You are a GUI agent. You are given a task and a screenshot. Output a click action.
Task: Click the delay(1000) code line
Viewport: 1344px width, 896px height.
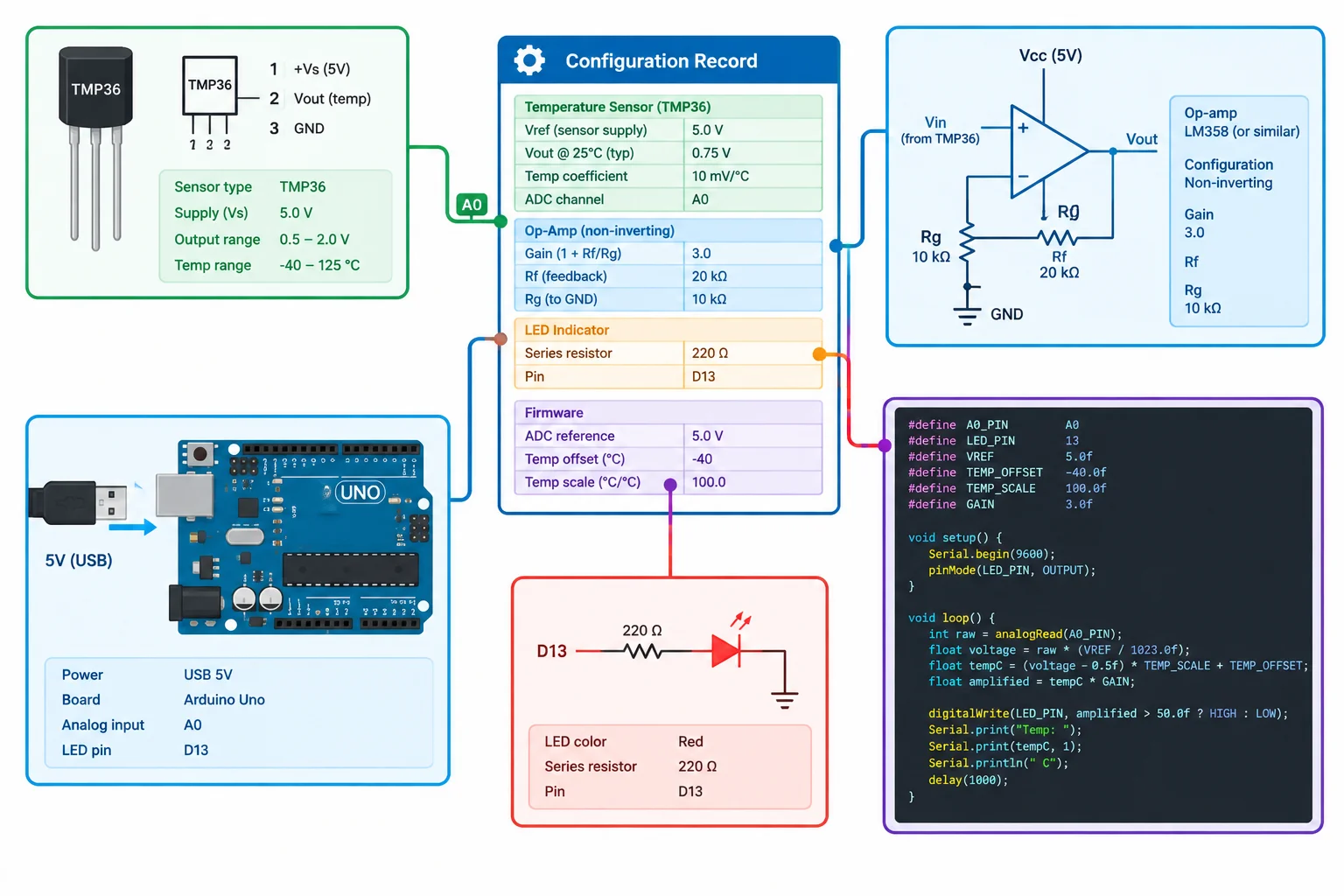(x=968, y=780)
